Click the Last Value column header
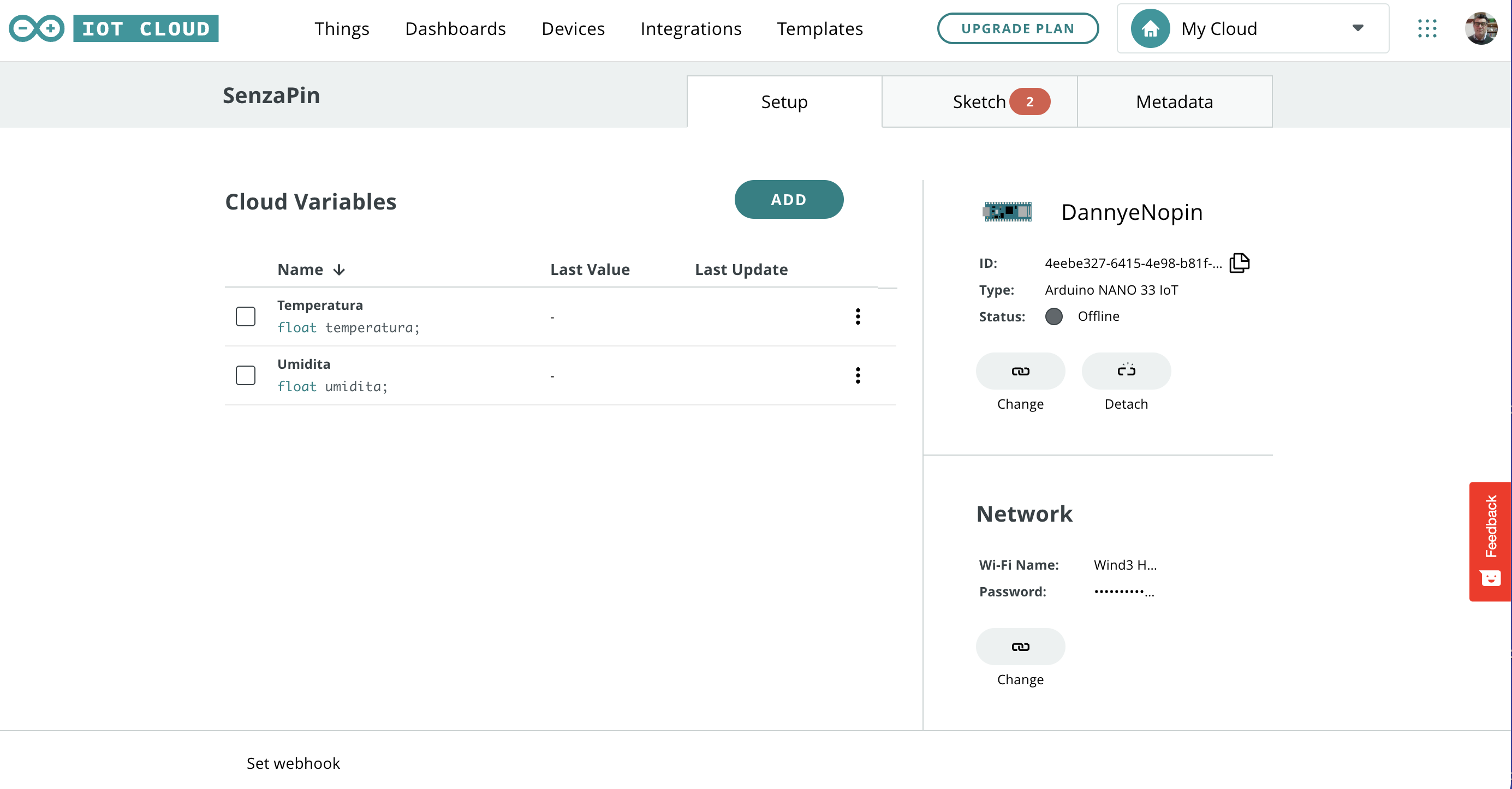 point(590,269)
